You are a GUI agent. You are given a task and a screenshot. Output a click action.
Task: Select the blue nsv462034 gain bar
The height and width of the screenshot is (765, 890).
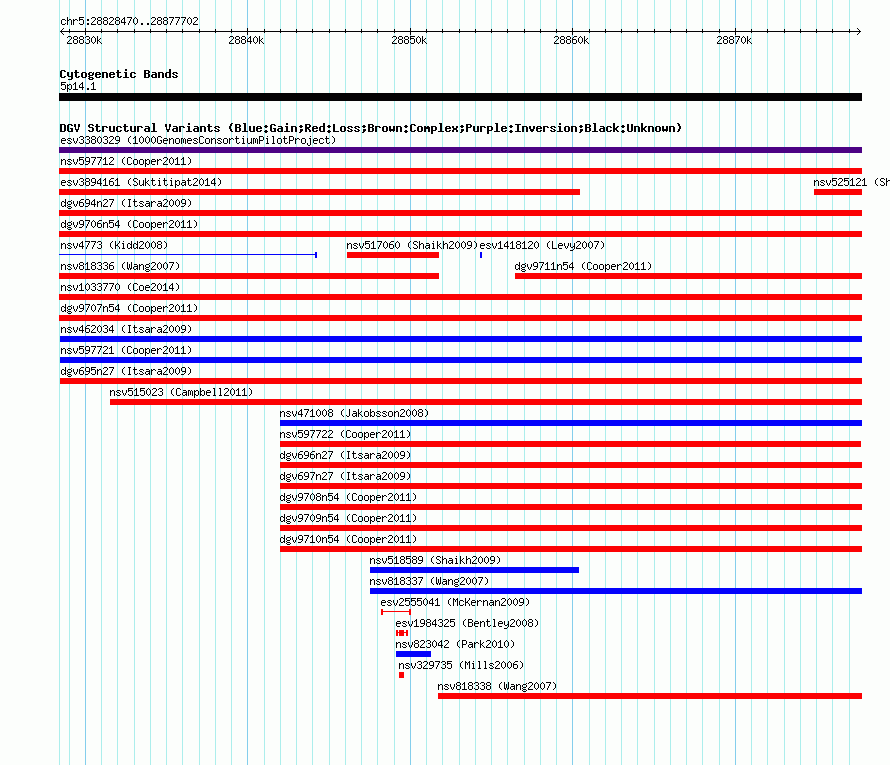coord(460,339)
